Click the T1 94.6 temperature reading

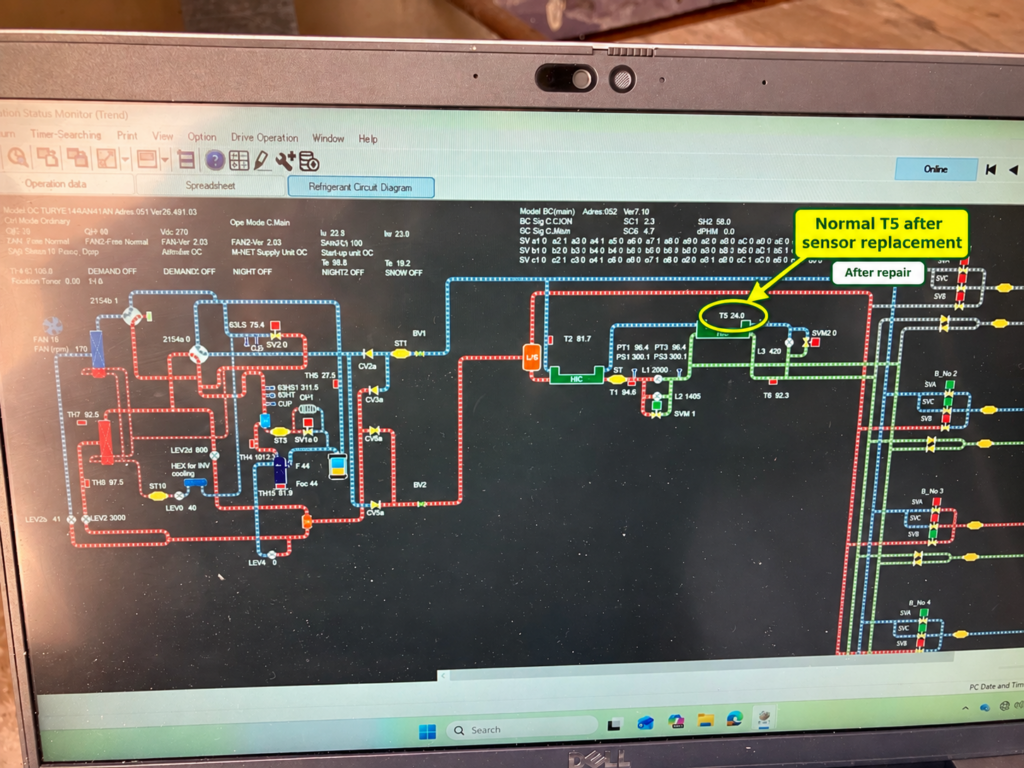(x=622, y=392)
